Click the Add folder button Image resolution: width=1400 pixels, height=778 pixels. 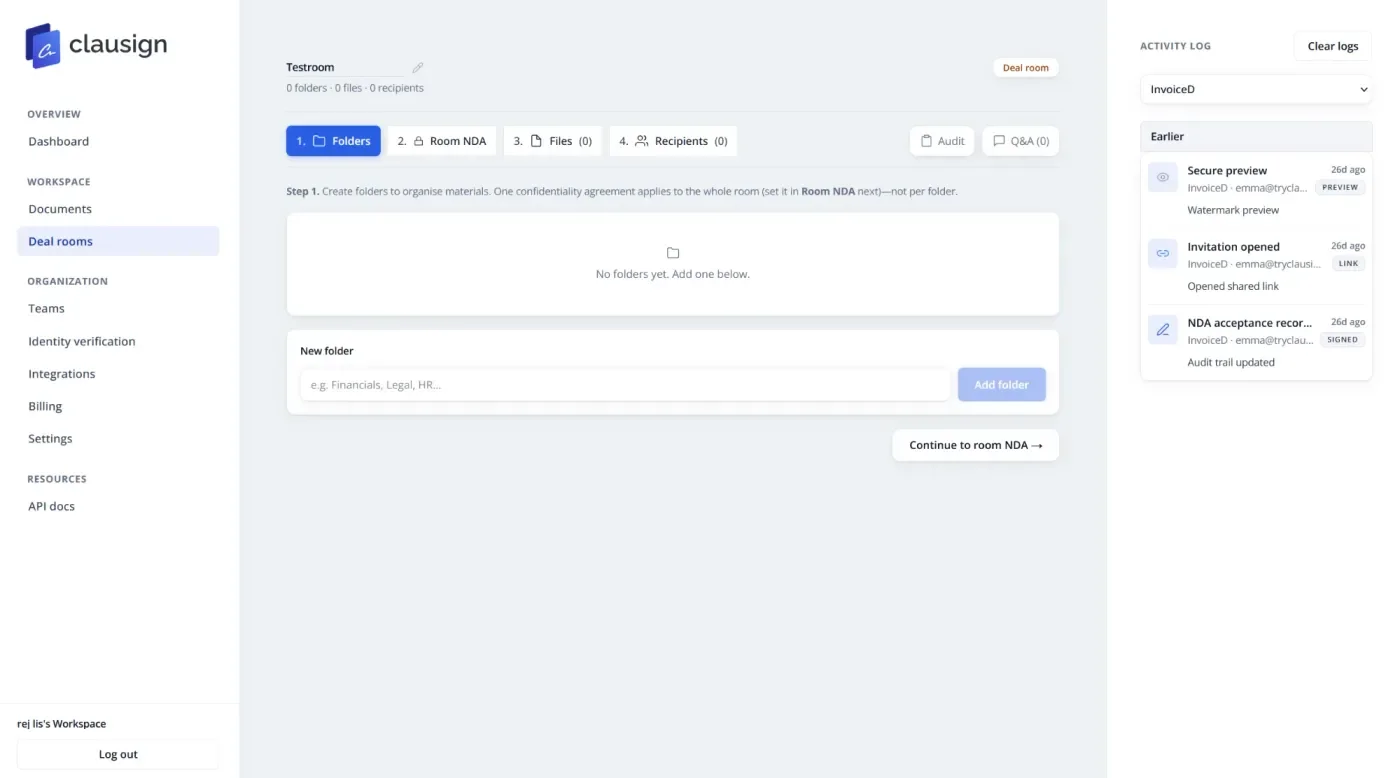1001,385
